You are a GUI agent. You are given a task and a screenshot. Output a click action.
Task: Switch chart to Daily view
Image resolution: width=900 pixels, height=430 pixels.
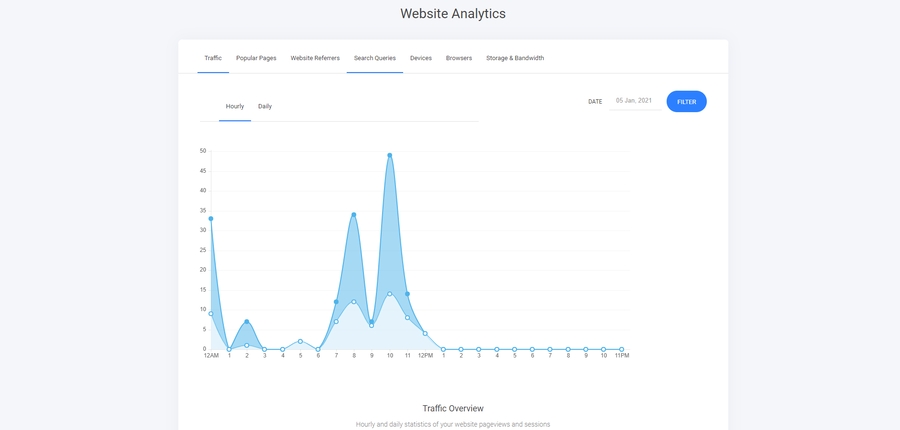pos(265,106)
